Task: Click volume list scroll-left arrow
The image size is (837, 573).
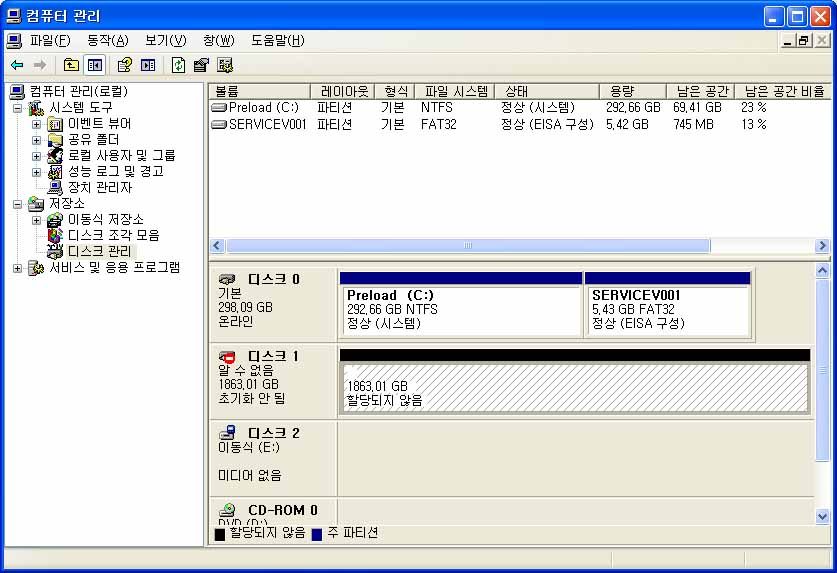Action: click(x=217, y=246)
